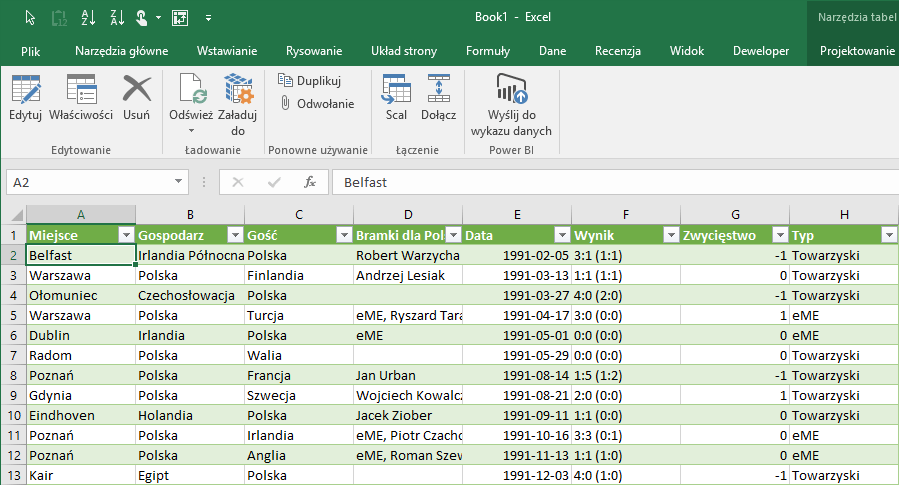
Task: Click the formula bar containing Belfast
Action: point(600,182)
